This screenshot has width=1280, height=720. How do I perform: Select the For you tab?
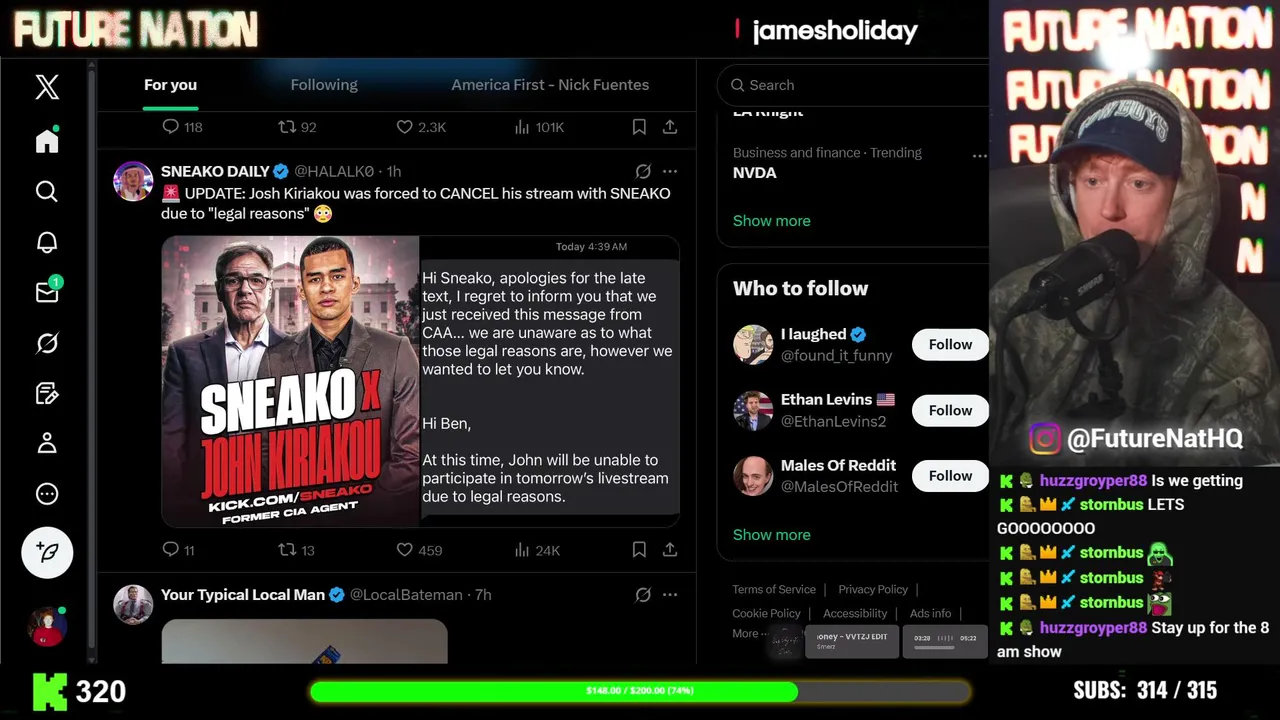pyautogui.click(x=170, y=85)
